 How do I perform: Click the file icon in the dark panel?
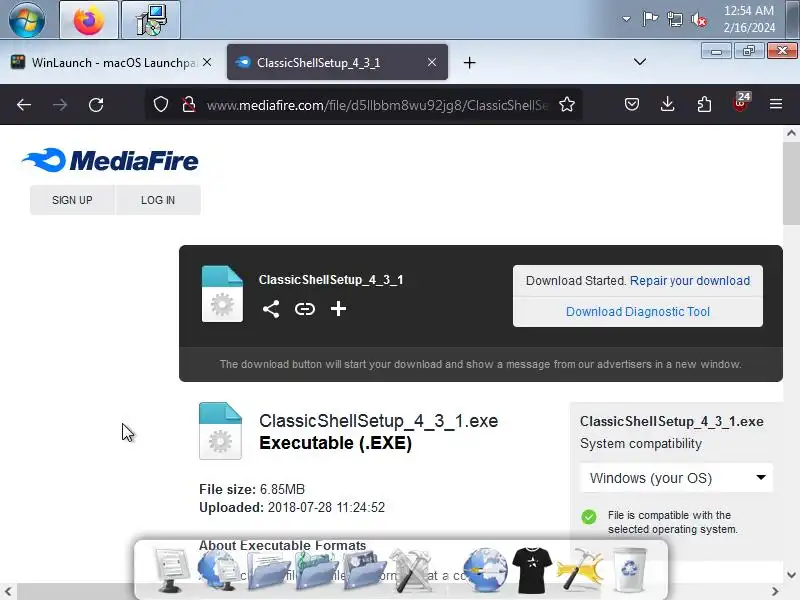coord(222,294)
